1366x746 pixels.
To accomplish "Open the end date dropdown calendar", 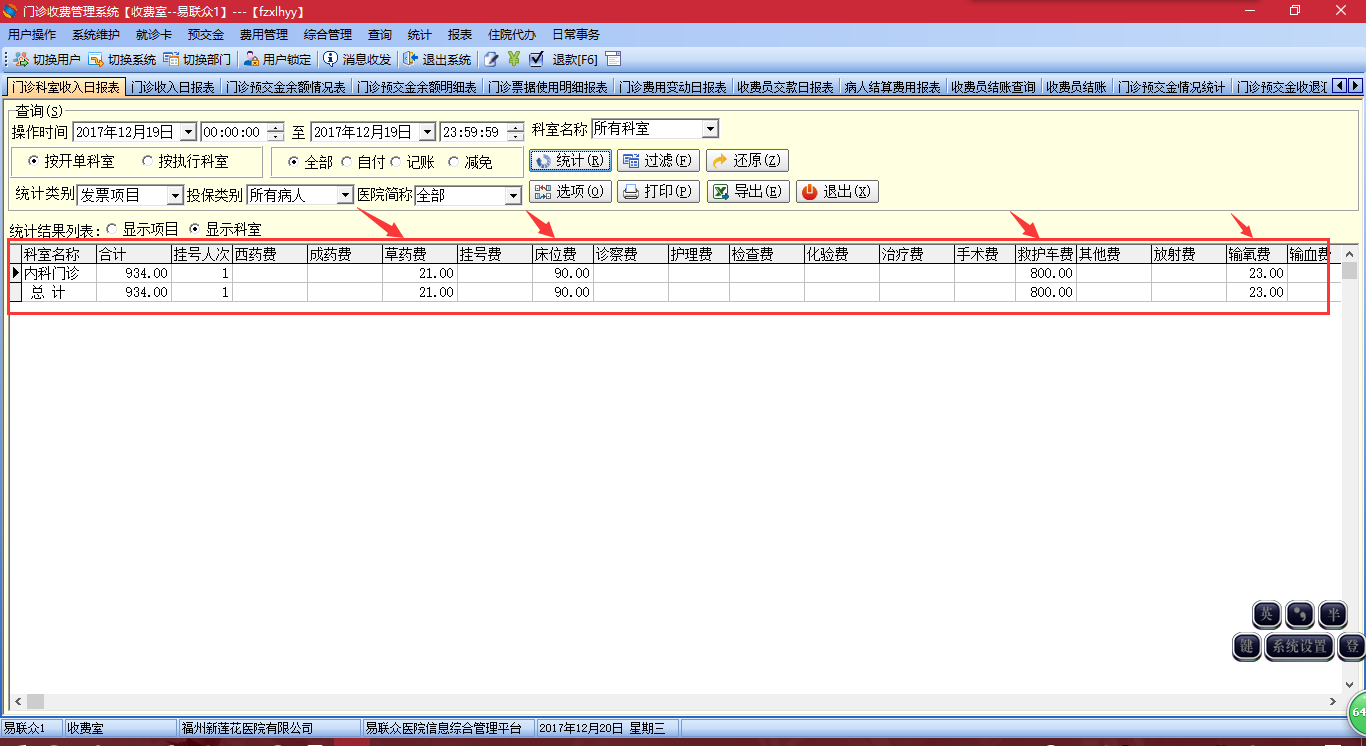I will [427, 132].
